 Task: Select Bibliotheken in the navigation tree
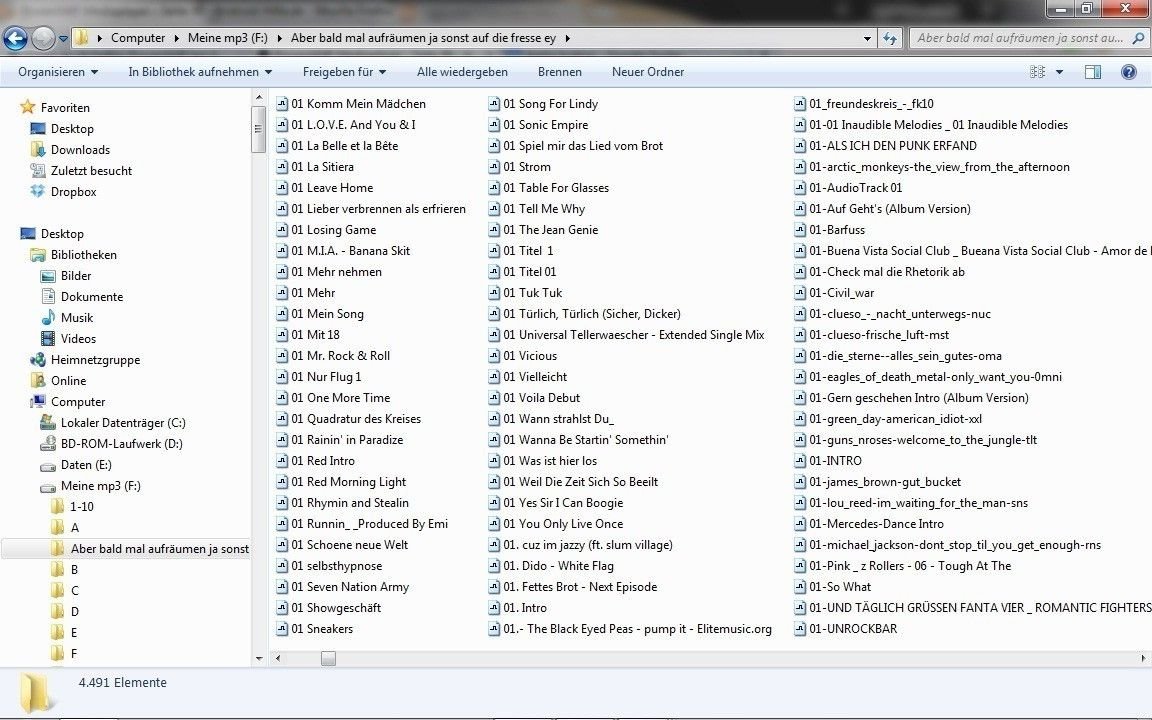83,255
